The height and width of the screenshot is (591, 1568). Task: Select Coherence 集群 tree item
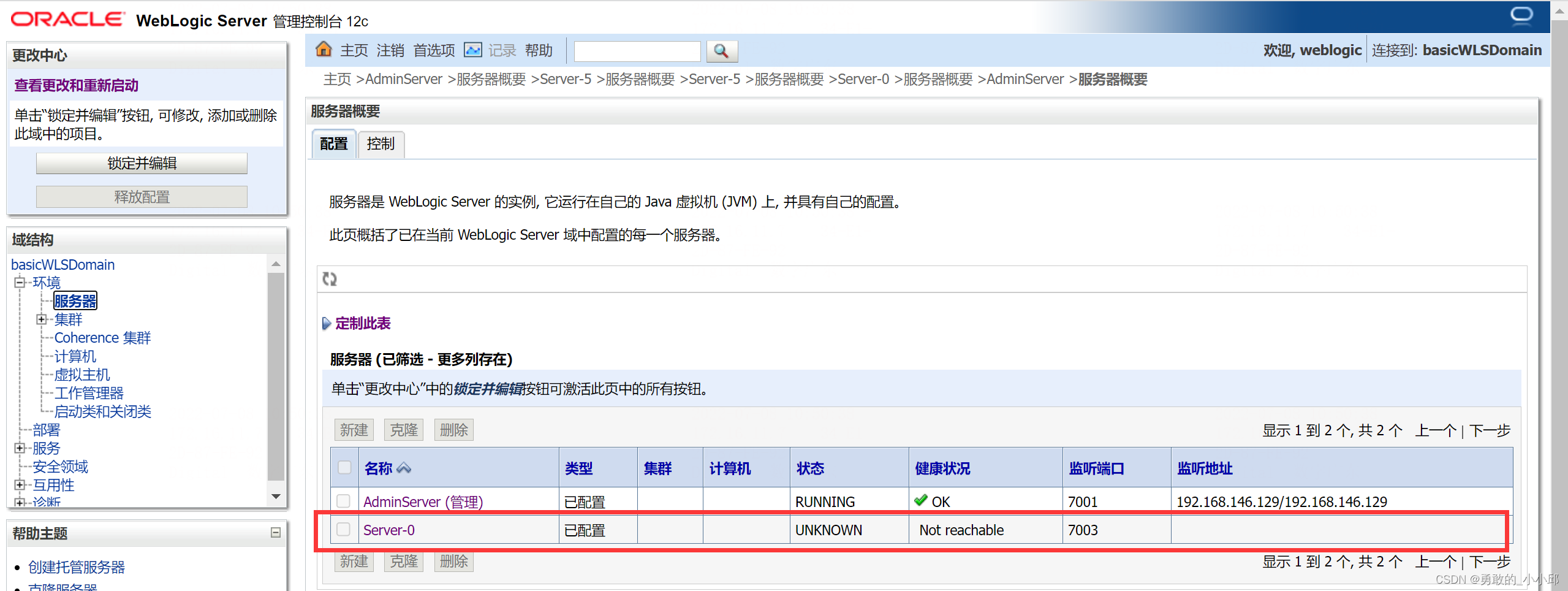coord(102,338)
